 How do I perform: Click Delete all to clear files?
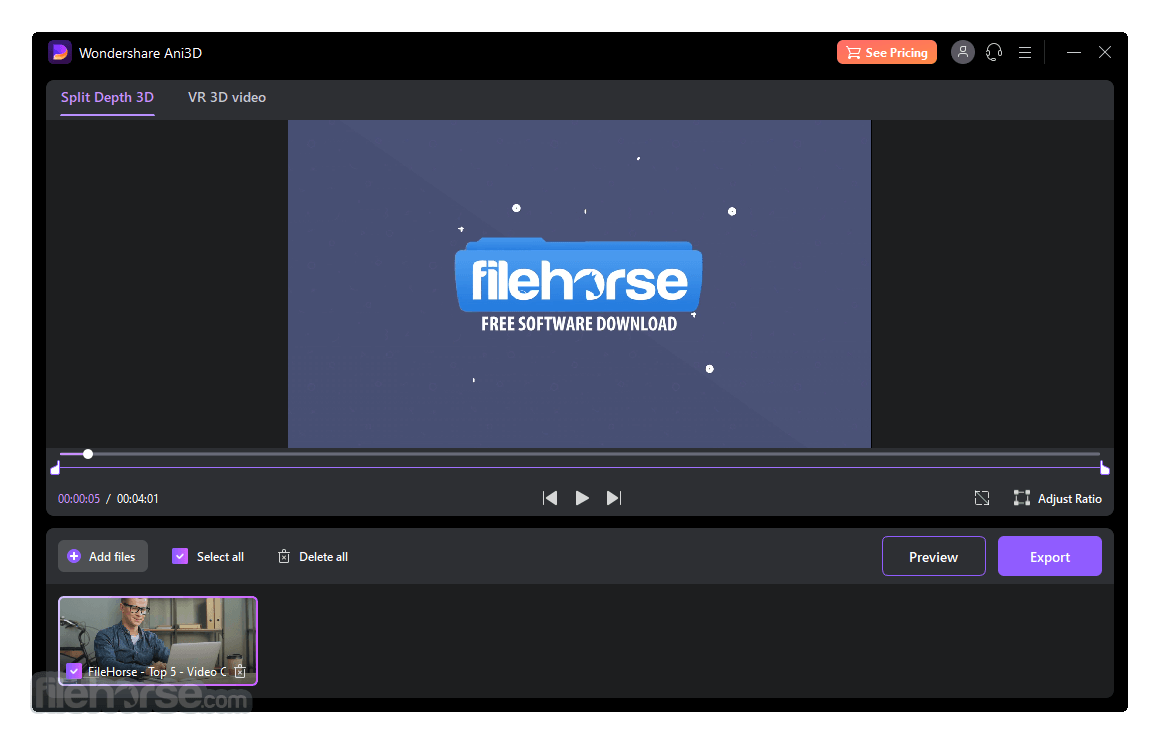312,557
